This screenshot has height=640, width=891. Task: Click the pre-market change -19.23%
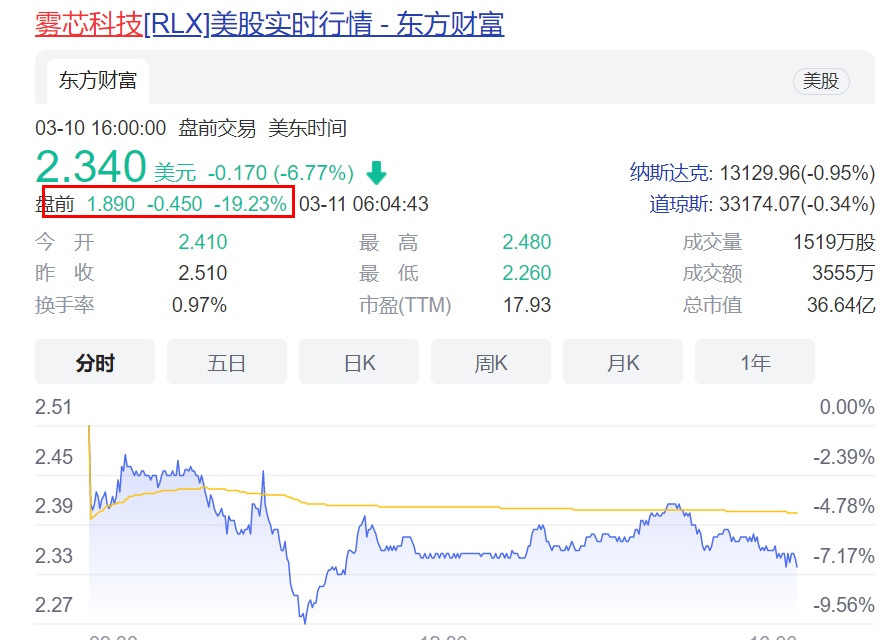coord(251,203)
